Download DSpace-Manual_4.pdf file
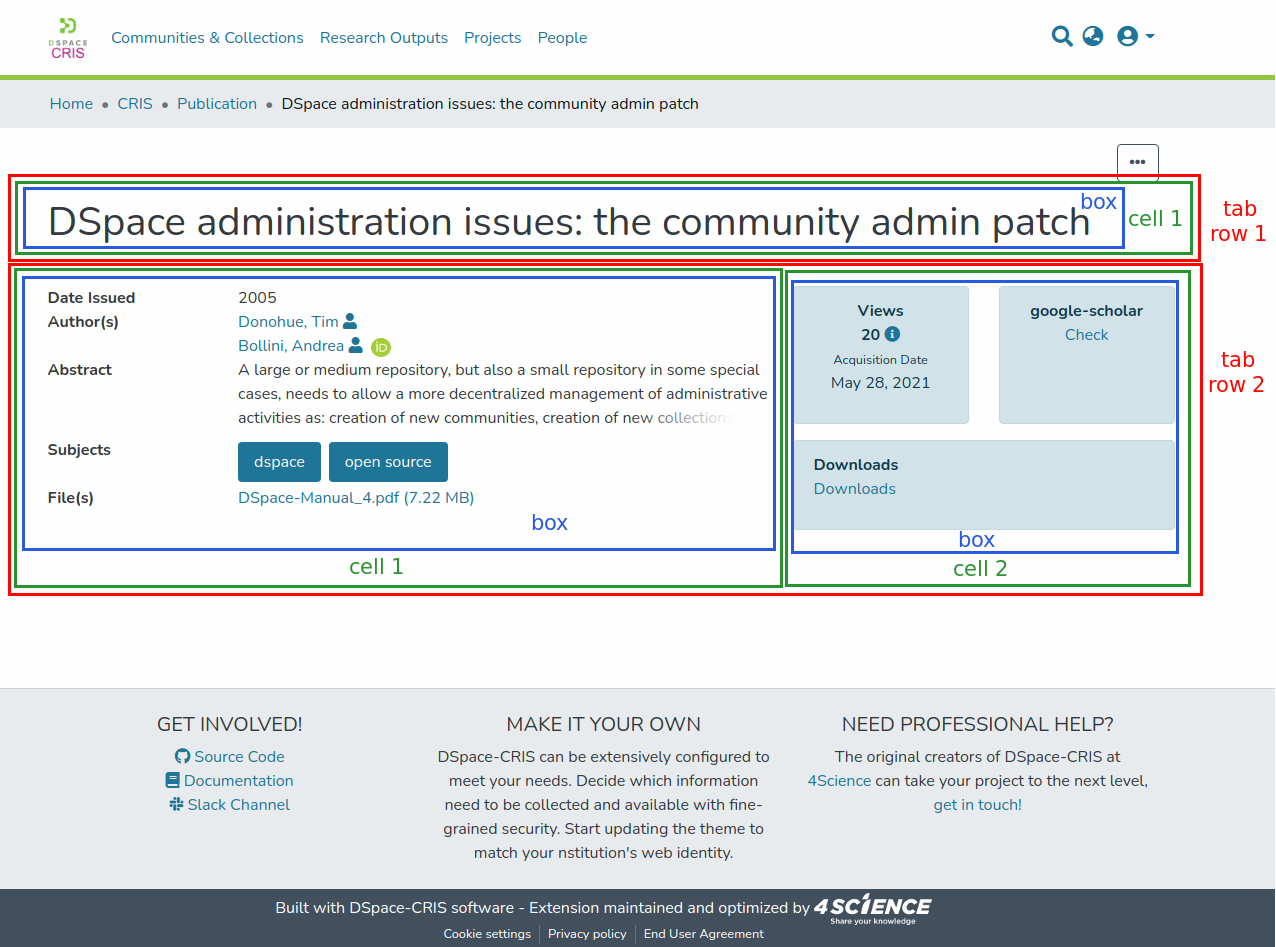Image resolution: width=1276 pixels, height=947 pixels. click(356, 498)
